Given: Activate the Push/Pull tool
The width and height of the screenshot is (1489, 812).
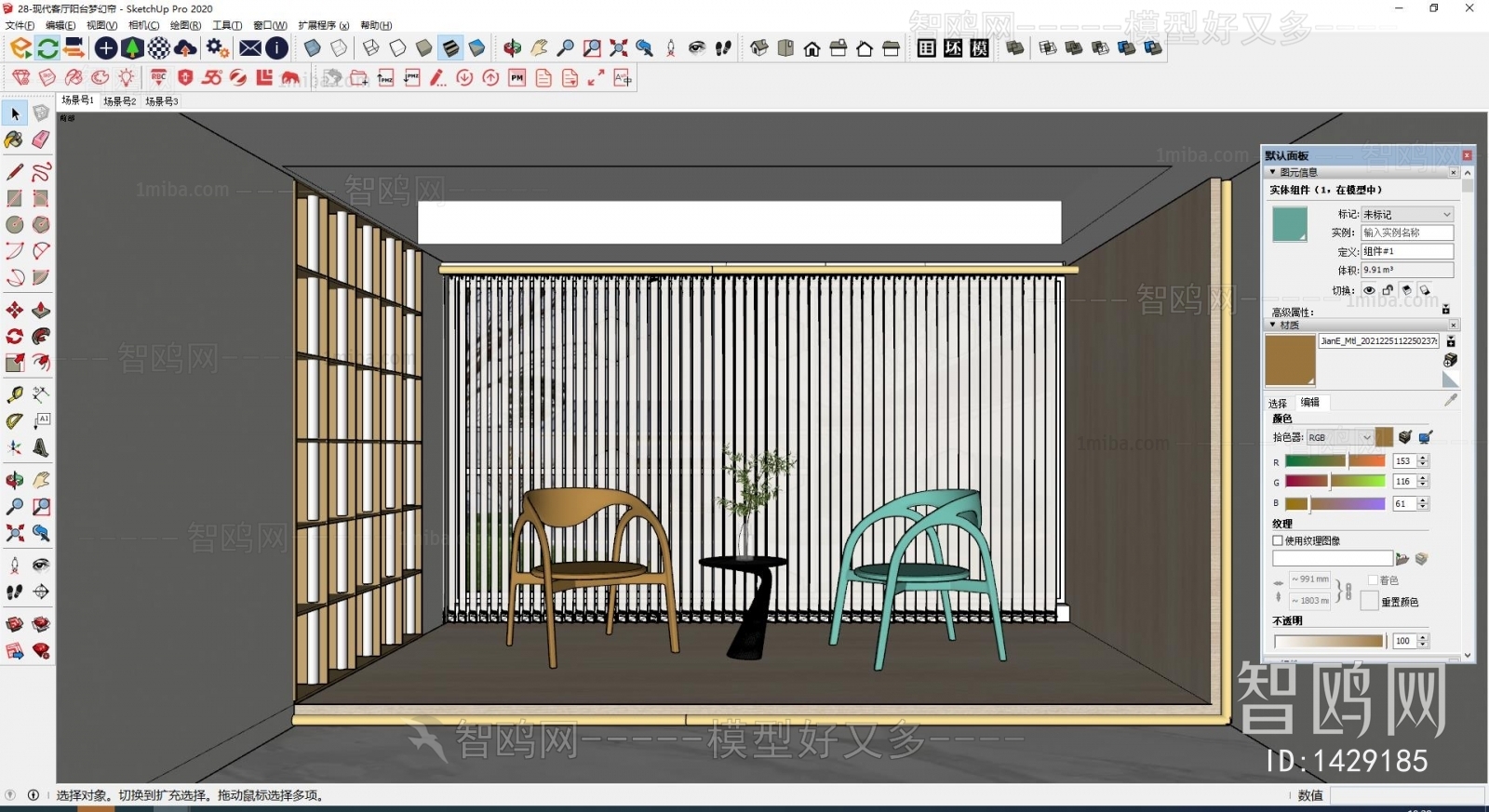Looking at the screenshot, I should pyautogui.click(x=41, y=311).
